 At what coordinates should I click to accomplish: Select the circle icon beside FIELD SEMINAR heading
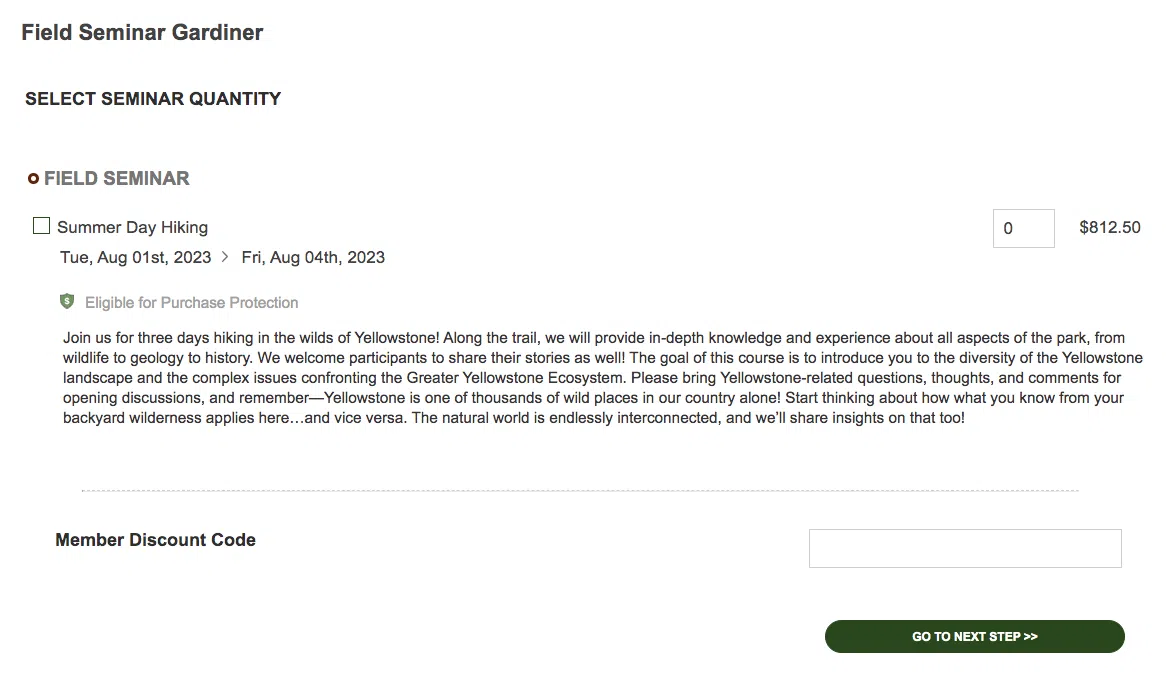pos(33,178)
